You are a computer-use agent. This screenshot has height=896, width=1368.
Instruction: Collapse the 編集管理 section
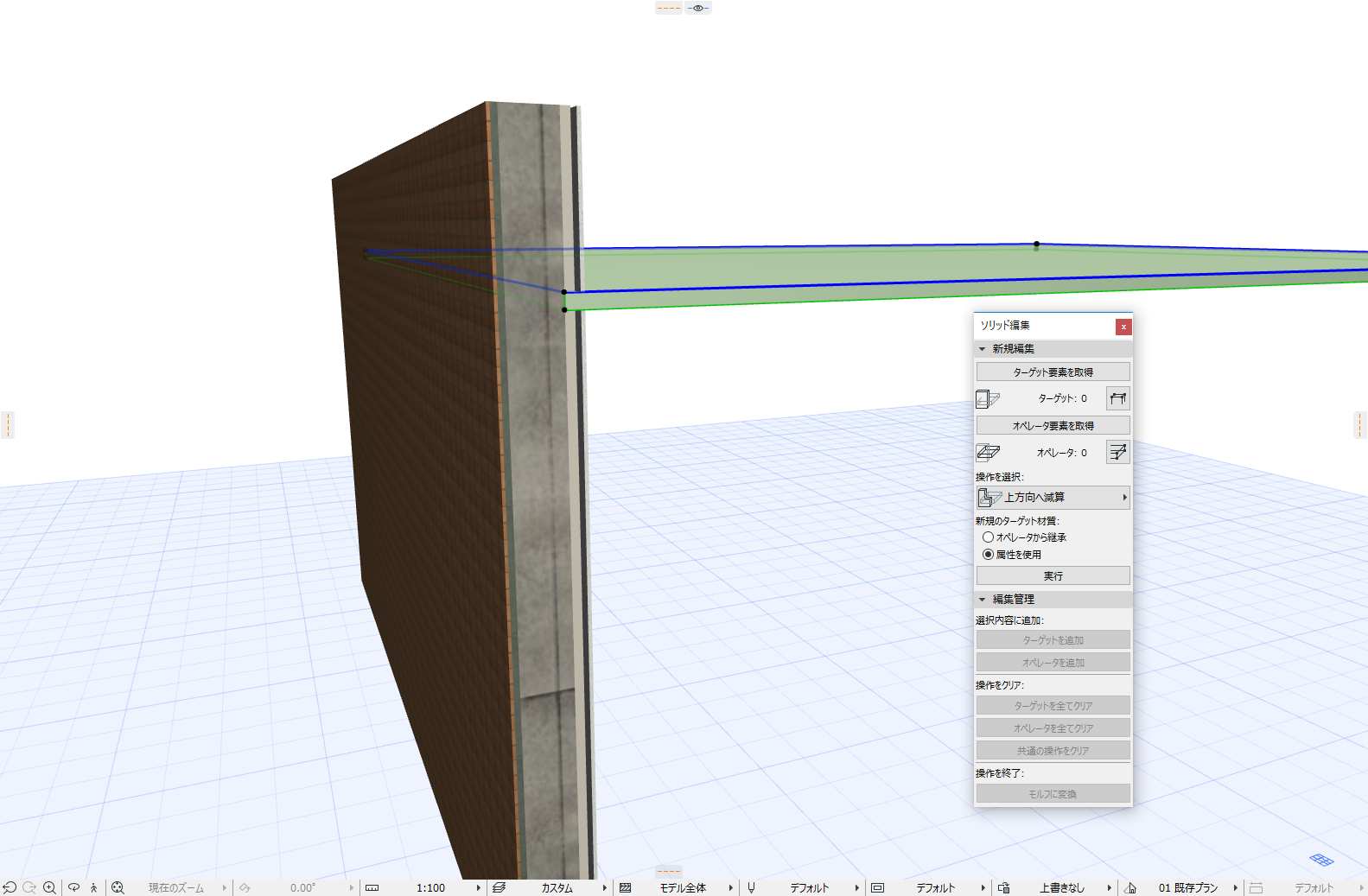pos(982,600)
